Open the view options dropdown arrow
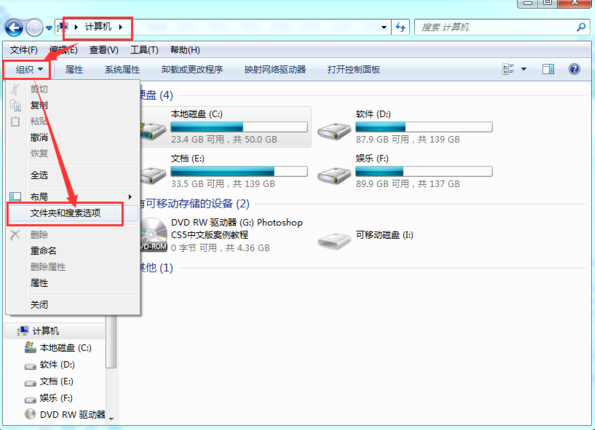The width and height of the screenshot is (595, 430). click(524, 69)
